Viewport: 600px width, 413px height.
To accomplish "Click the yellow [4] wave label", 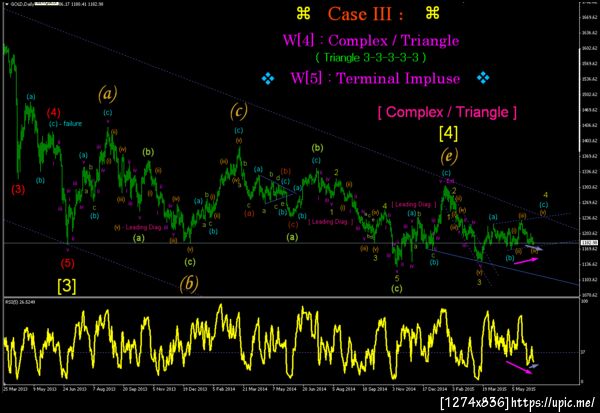I will 448,133.
